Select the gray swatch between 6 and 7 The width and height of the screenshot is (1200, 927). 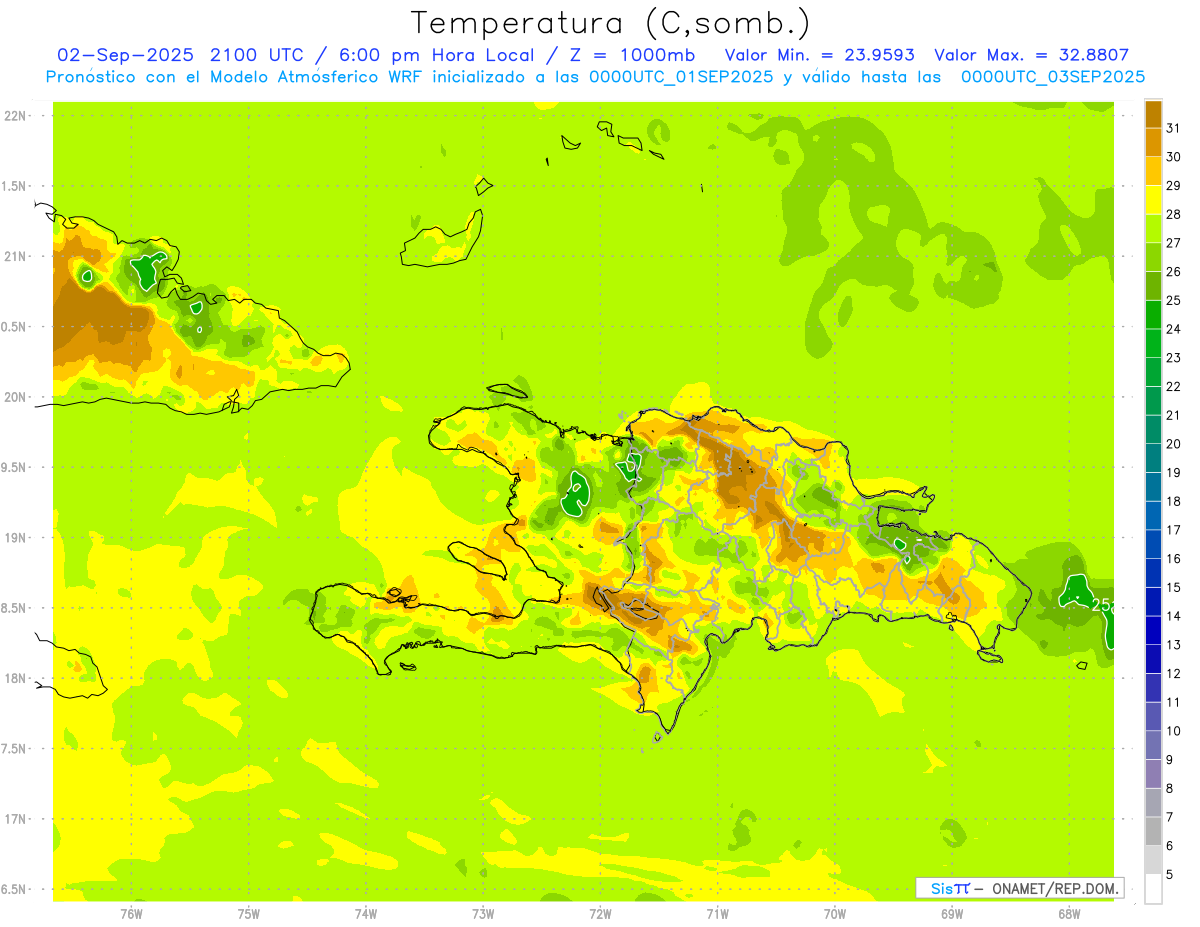tap(1153, 831)
